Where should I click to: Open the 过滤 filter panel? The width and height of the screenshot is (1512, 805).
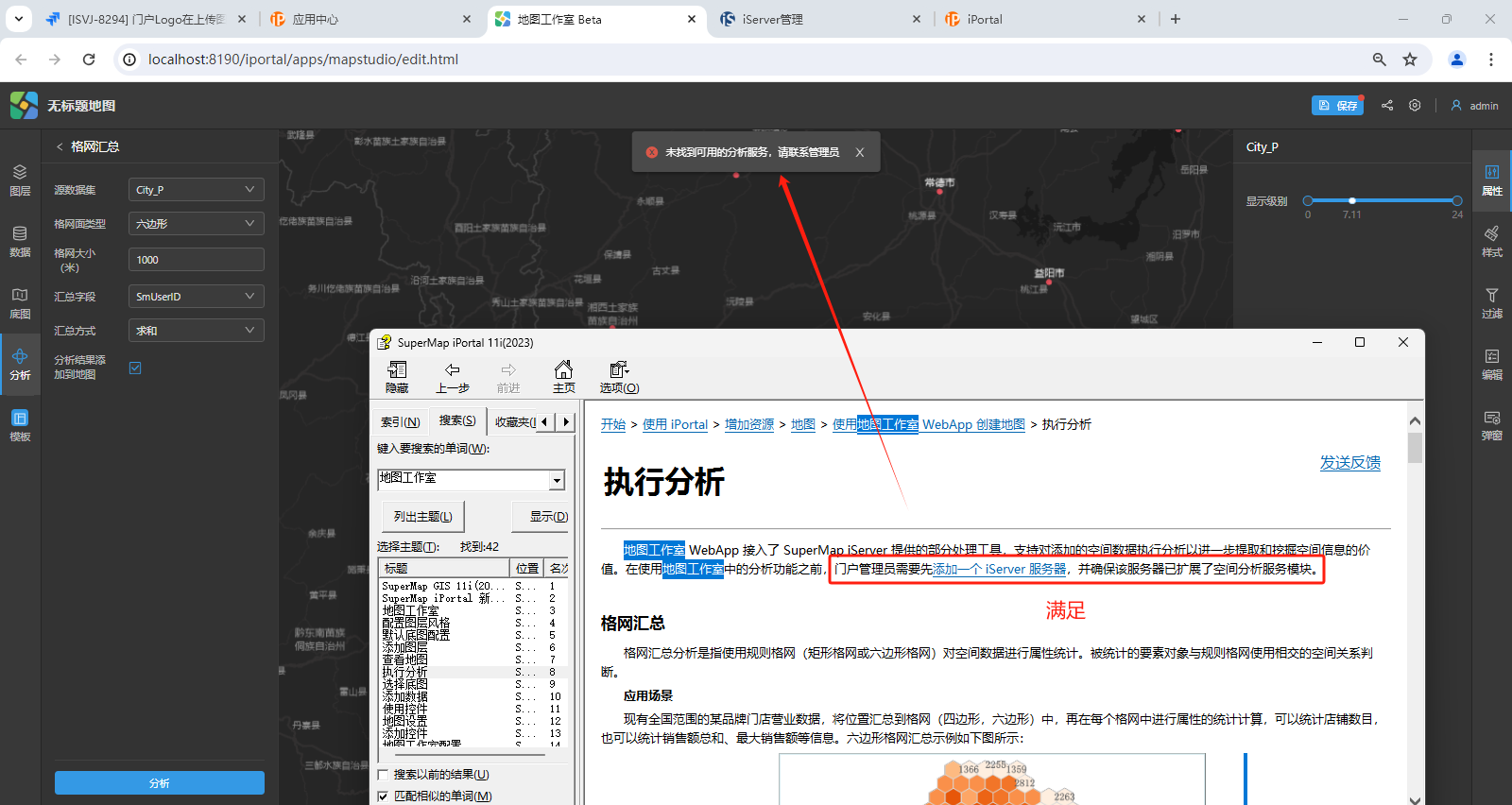1492,302
